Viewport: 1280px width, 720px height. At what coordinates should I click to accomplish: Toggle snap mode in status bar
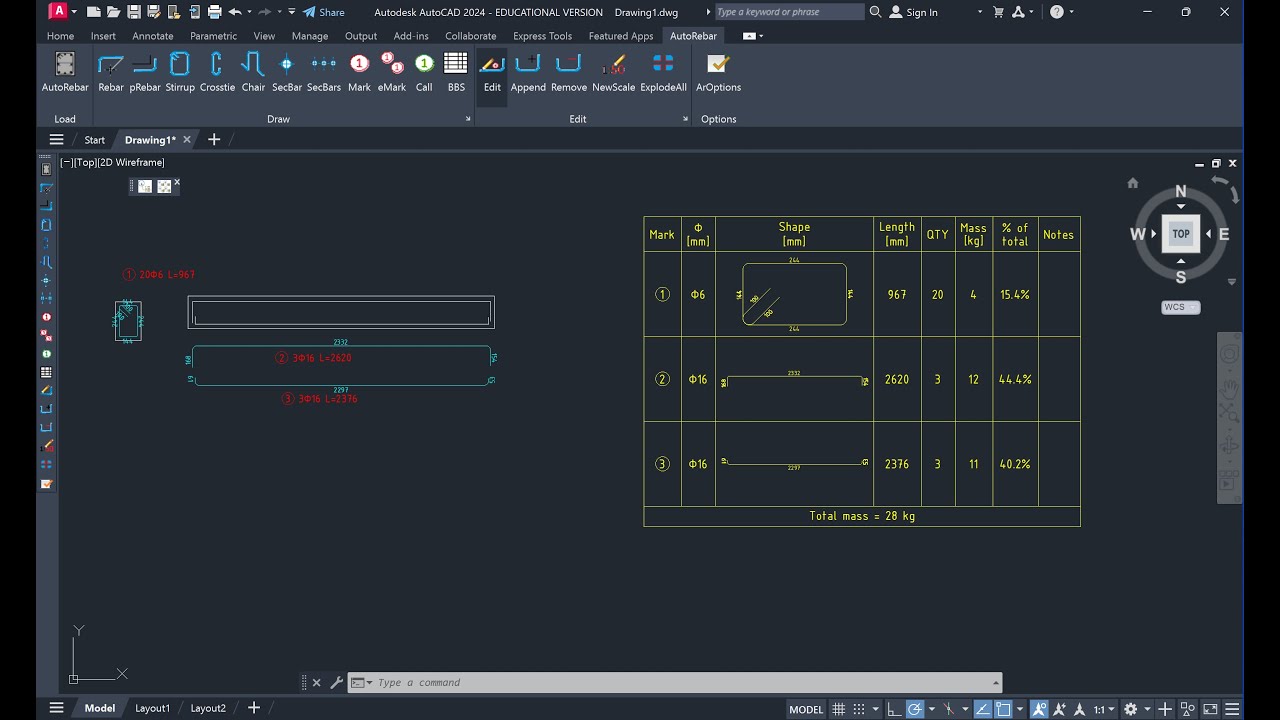(859, 709)
